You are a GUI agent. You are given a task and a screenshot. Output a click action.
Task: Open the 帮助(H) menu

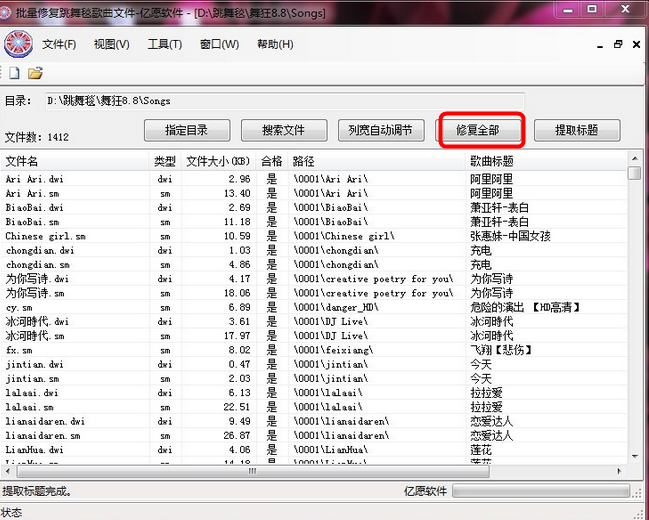point(275,44)
